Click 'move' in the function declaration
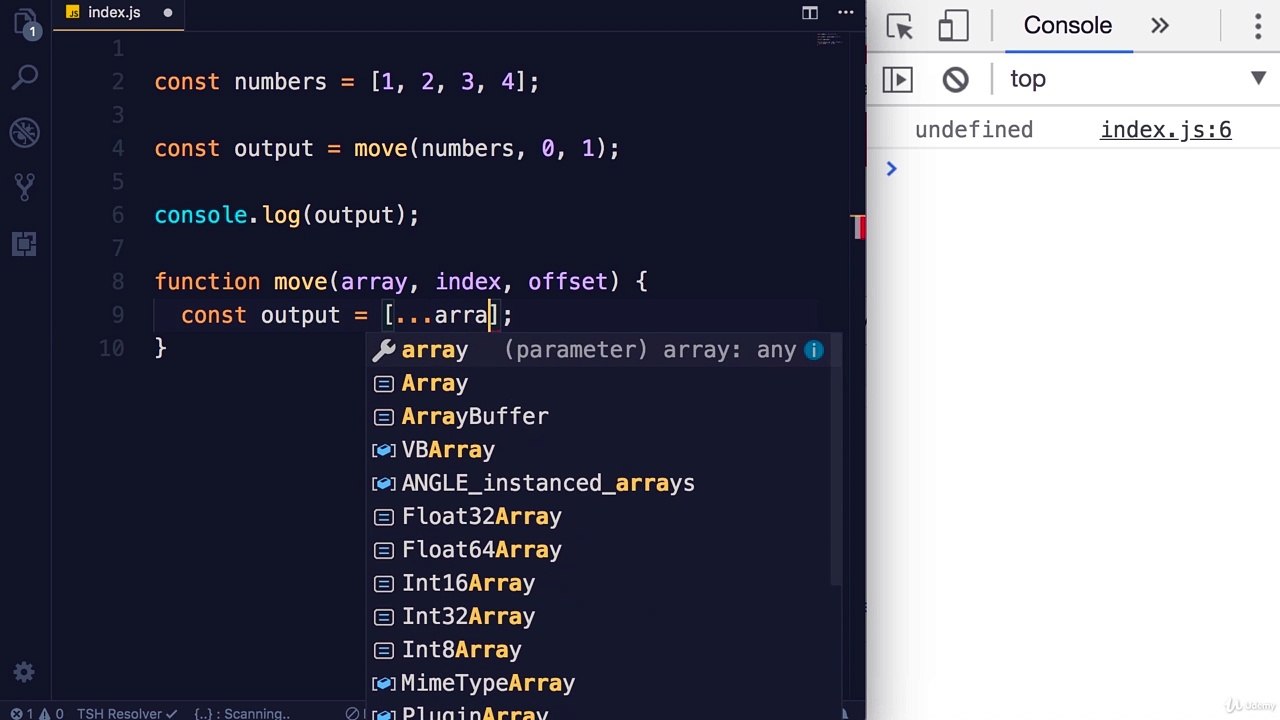The width and height of the screenshot is (1280, 720). click(300, 282)
